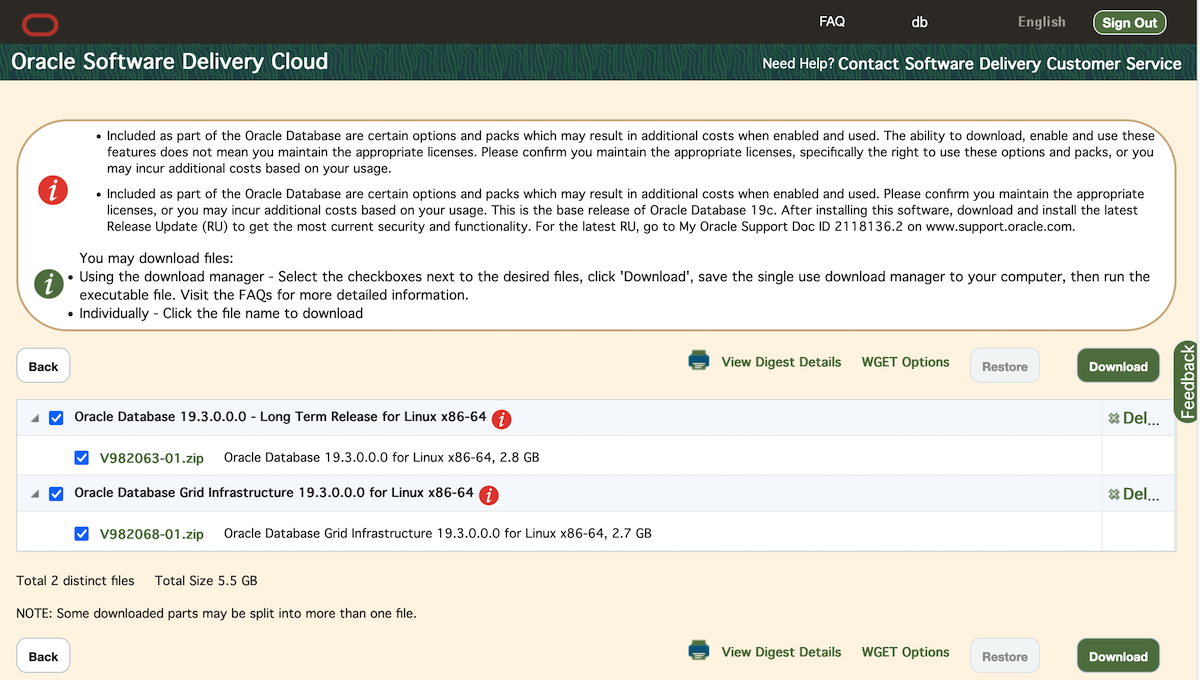Viewport: 1200px width, 680px height.
Task: Click info icon next to Grid Infrastructure 19.3.0.0.0
Action: [x=489, y=494]
